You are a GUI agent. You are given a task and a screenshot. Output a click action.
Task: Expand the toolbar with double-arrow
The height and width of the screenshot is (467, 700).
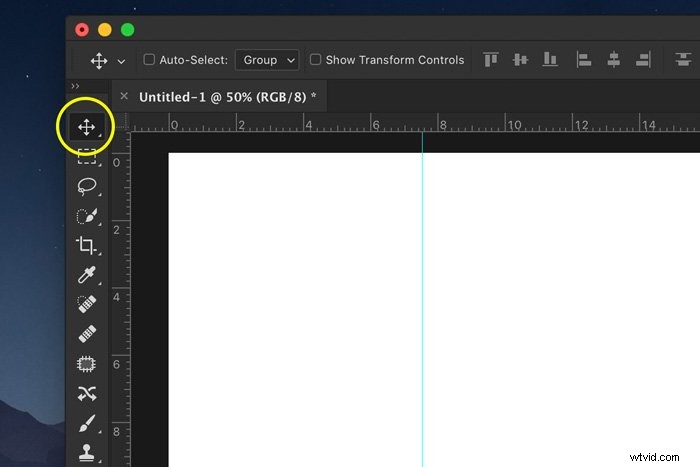pos(75,86)
